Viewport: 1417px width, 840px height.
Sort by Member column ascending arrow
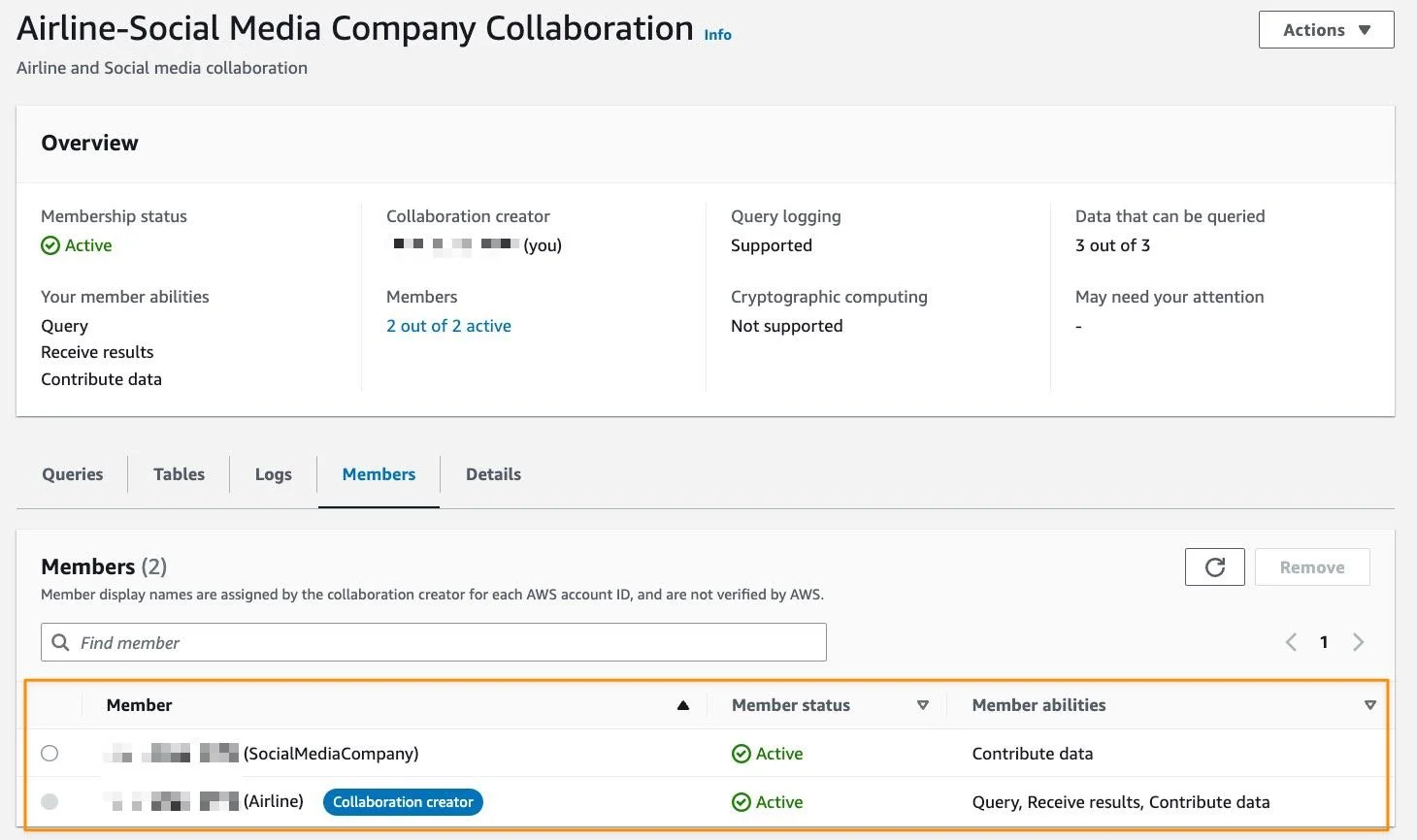tap(683, 705)
